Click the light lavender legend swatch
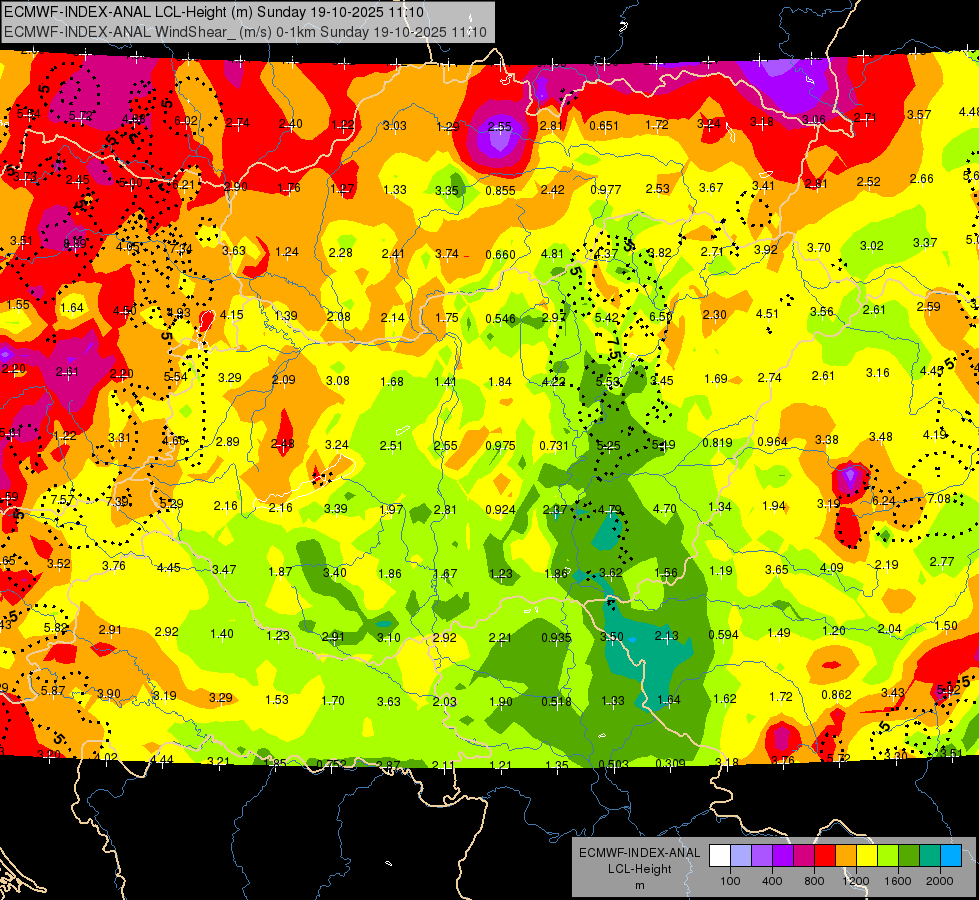 (x=741, y=856)
